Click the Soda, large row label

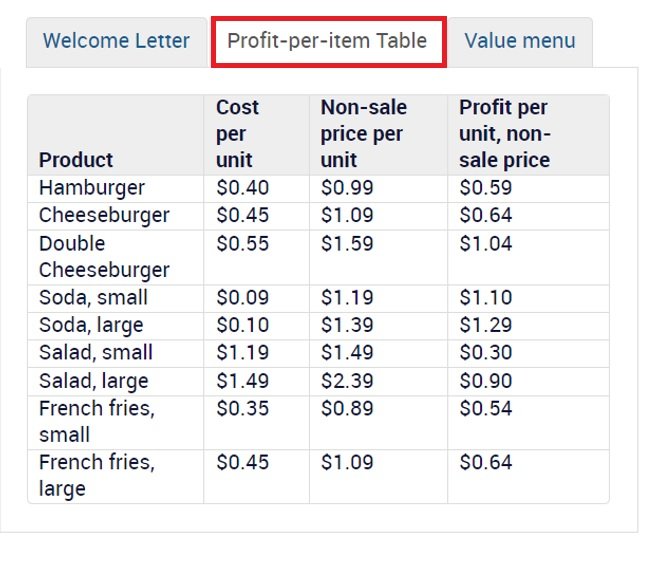point(91,325)
